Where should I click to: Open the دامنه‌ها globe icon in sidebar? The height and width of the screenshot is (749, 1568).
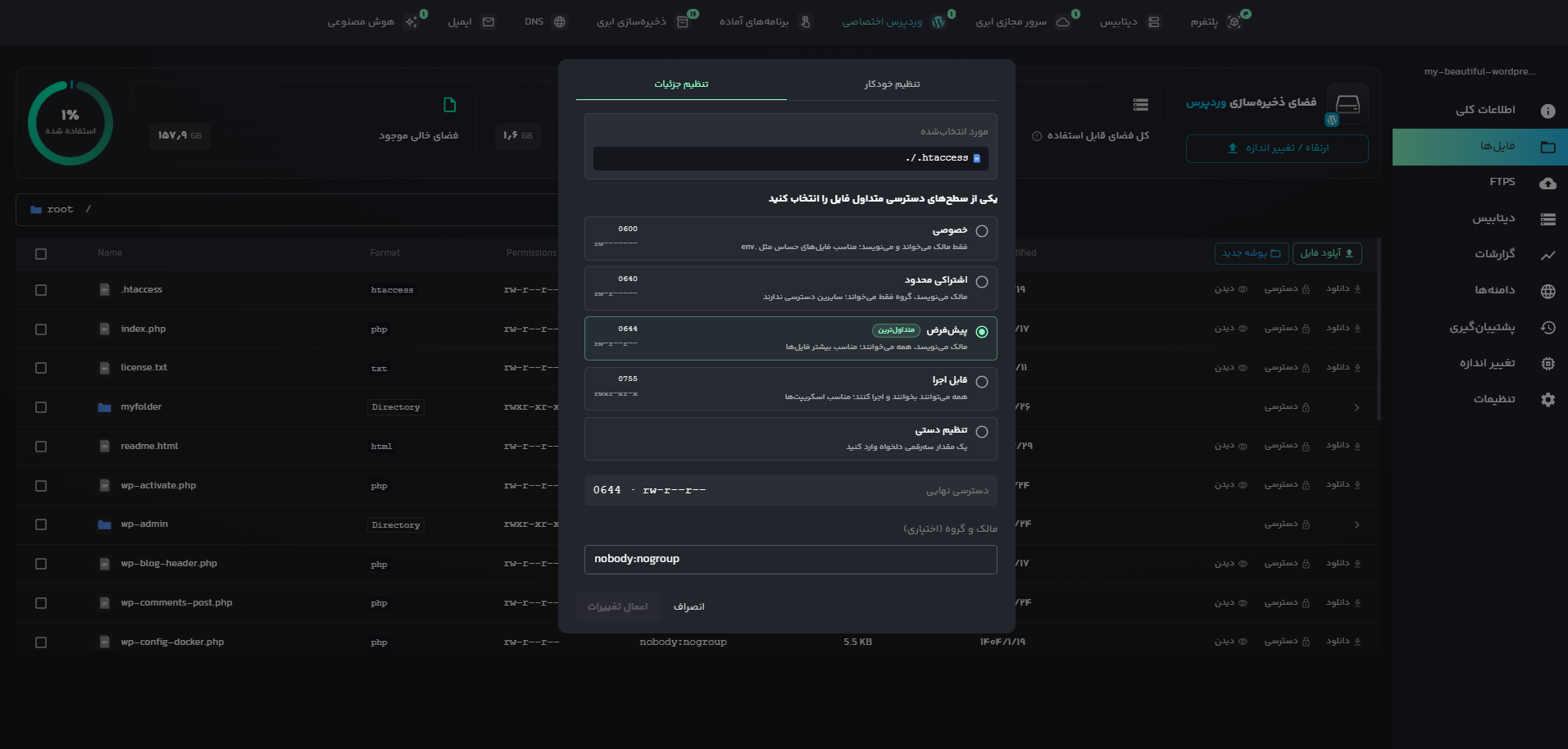pos(1548,291)
